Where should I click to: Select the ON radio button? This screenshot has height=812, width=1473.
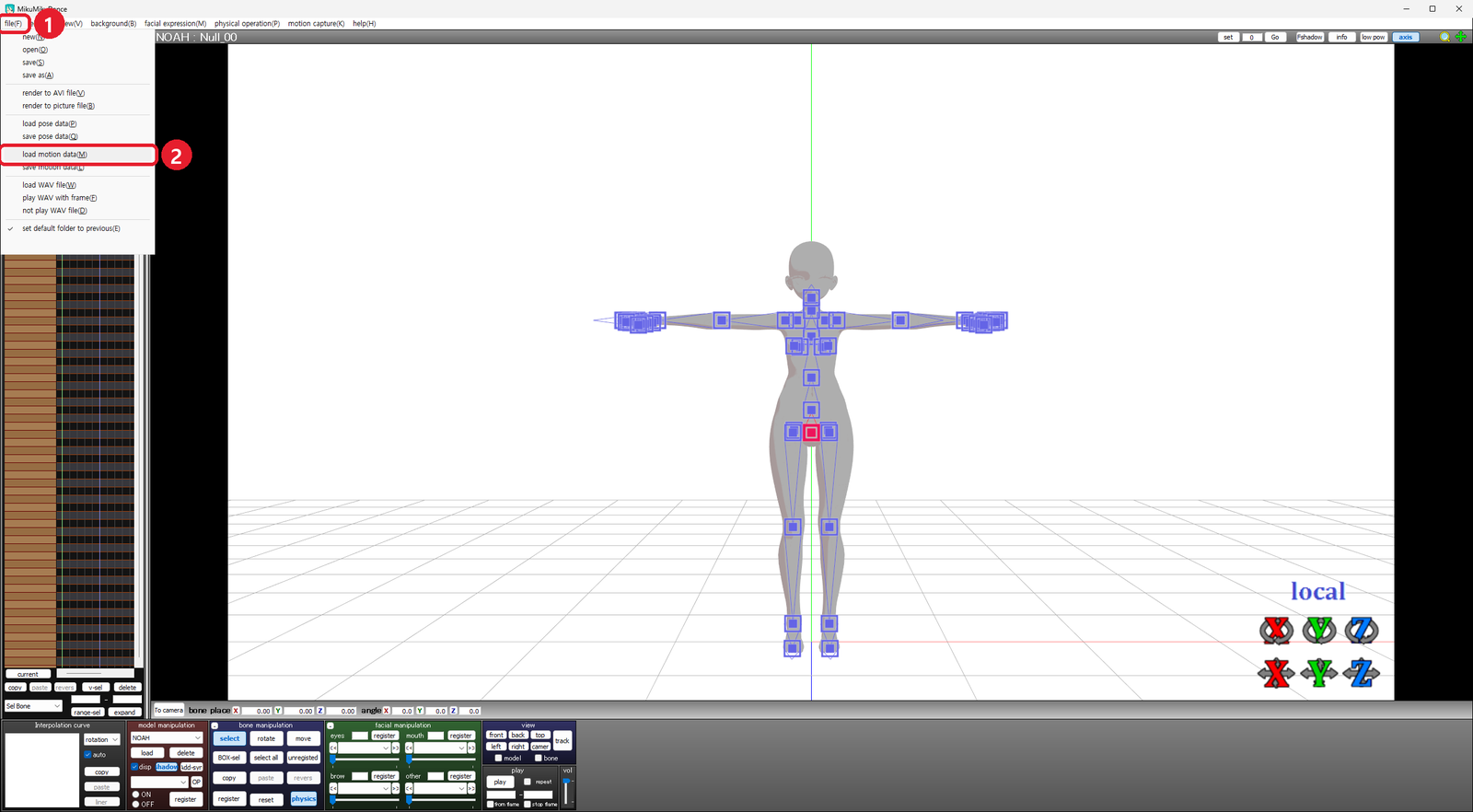tap(135, 795)
